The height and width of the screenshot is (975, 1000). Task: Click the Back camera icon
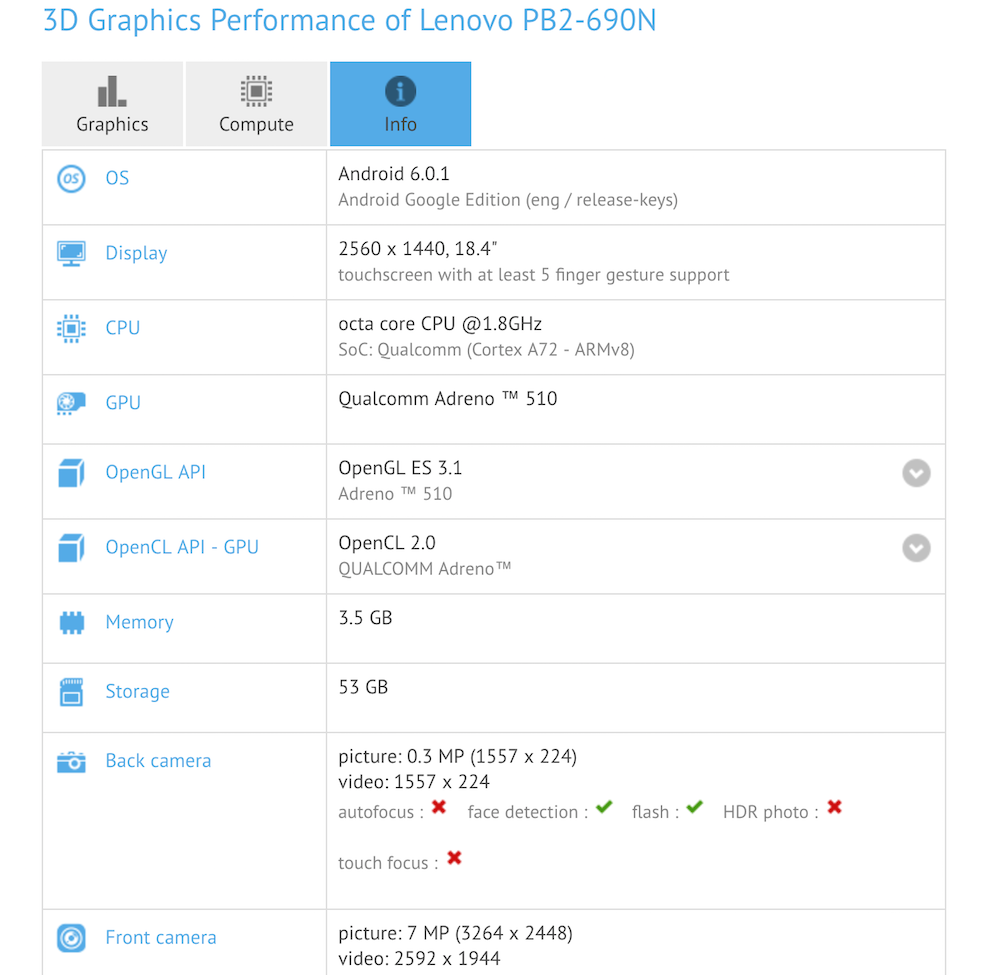71,762
